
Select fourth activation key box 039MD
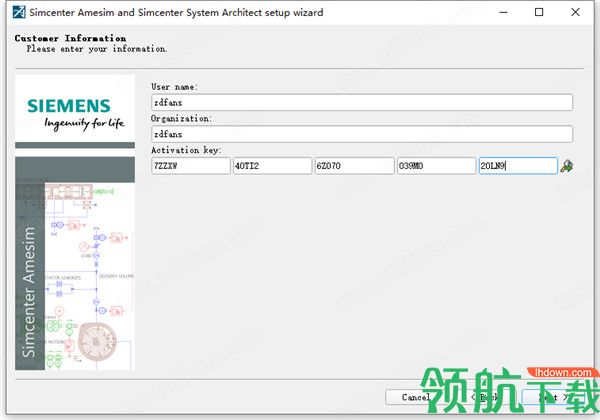436,166
